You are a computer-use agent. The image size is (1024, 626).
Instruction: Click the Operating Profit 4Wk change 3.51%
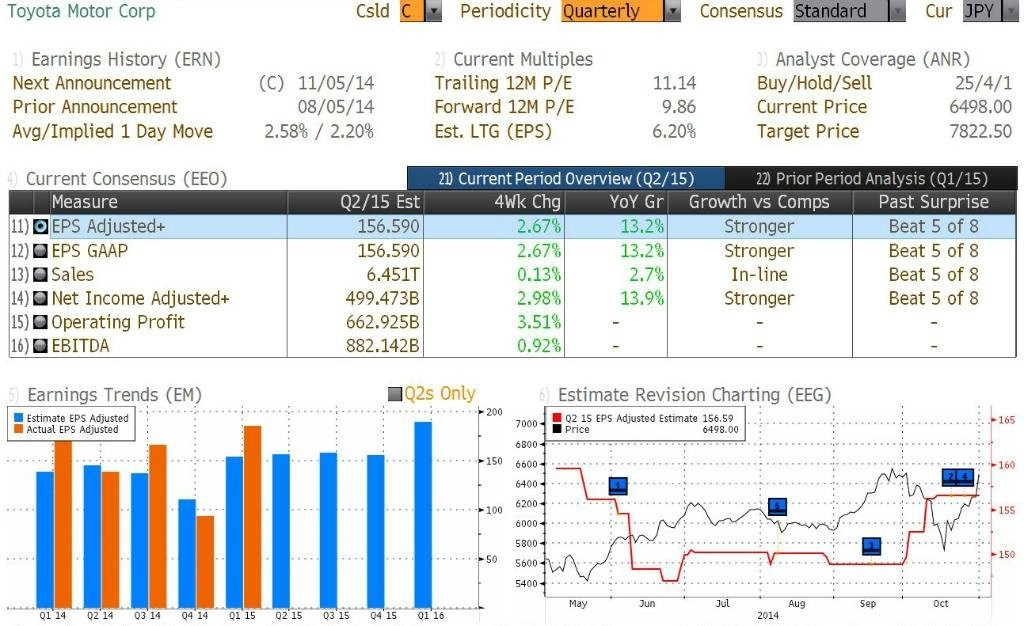[539, 322]
